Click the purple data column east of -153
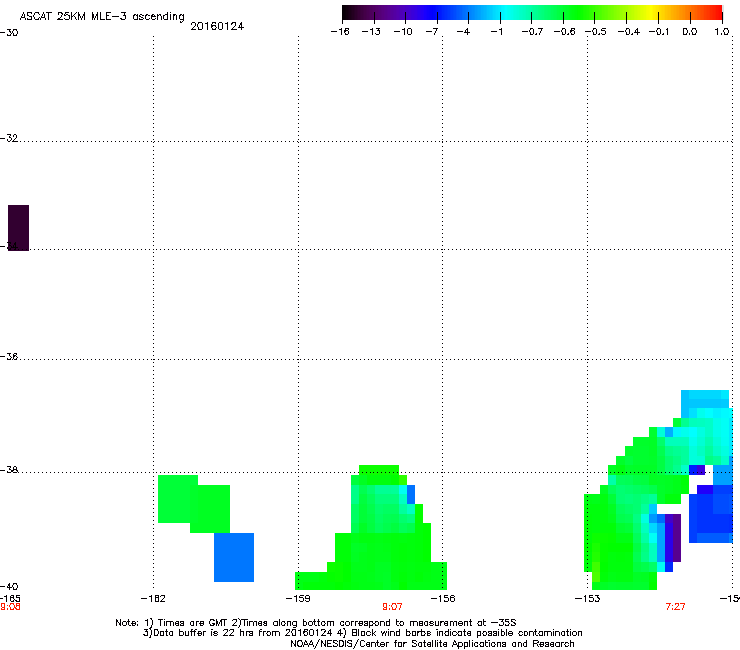 coord(676,538)
